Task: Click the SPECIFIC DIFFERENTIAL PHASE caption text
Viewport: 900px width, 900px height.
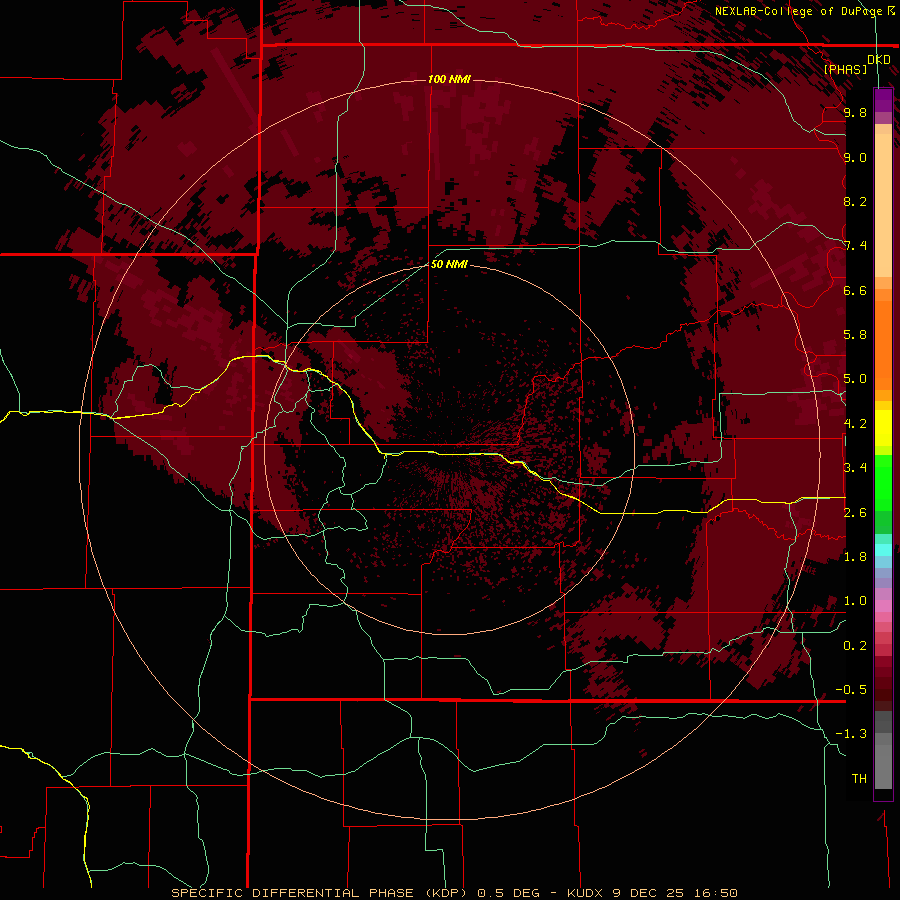Action: click(x=292, y=893)
